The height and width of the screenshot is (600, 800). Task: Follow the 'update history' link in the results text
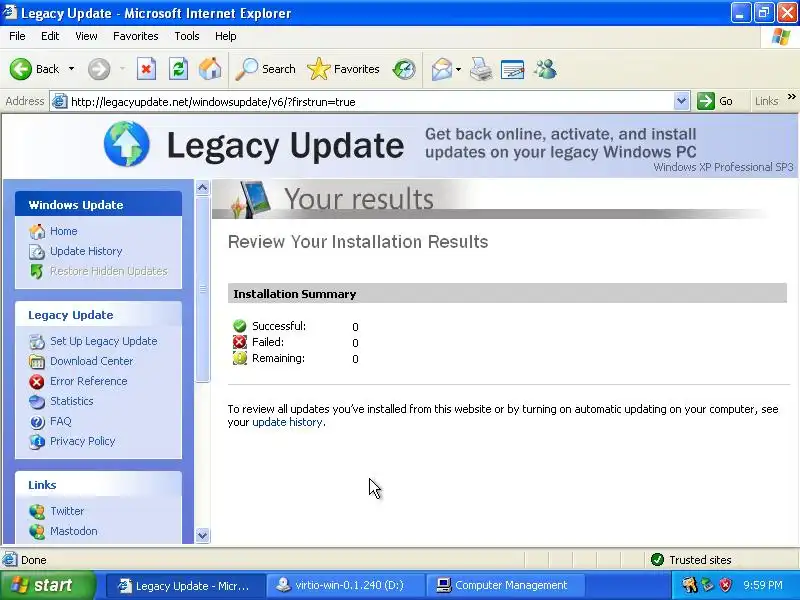click(287, 422)
